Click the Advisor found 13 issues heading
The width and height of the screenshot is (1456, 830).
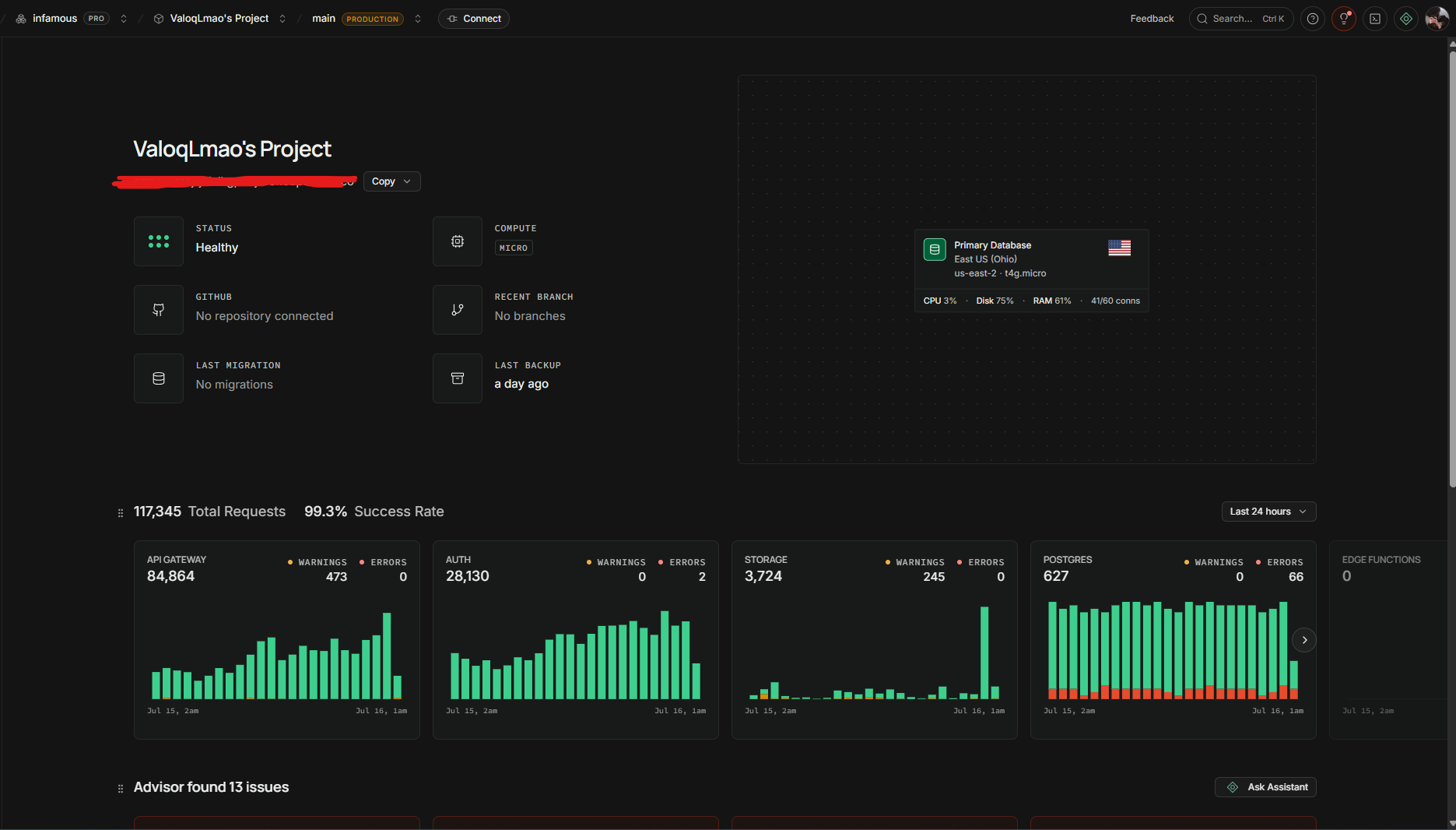point(211,787)
